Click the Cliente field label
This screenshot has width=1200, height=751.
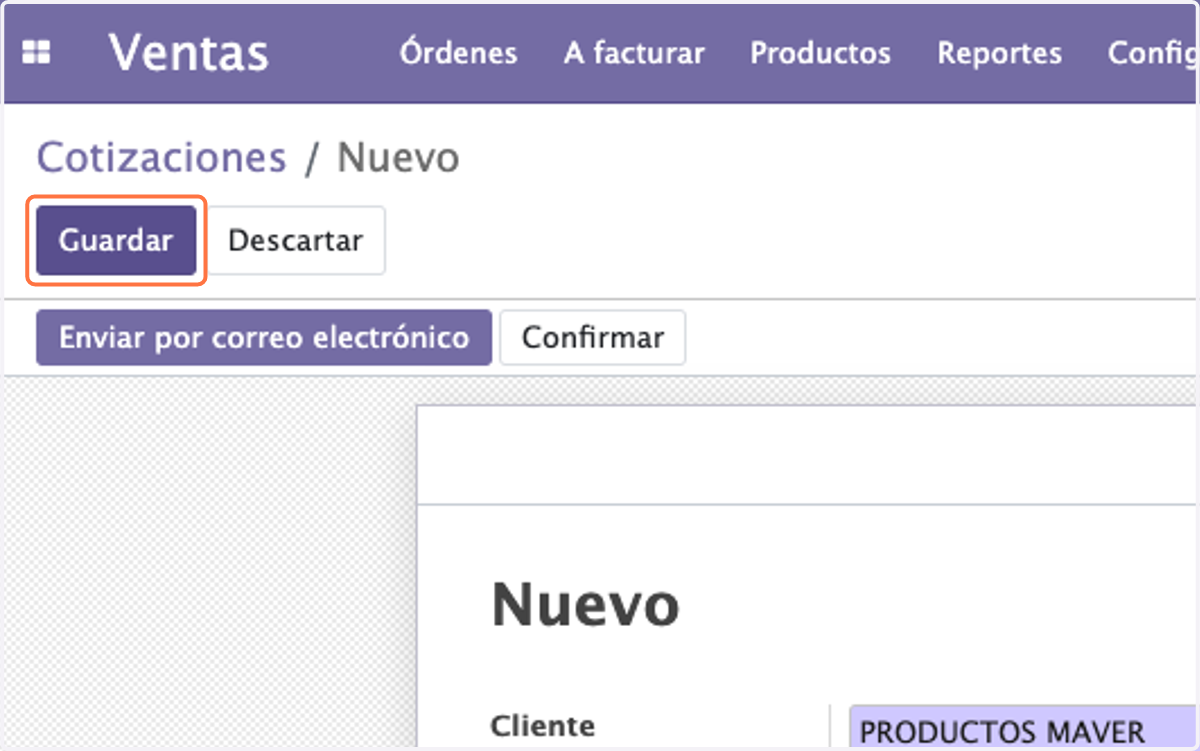click(x=543, y=726)
